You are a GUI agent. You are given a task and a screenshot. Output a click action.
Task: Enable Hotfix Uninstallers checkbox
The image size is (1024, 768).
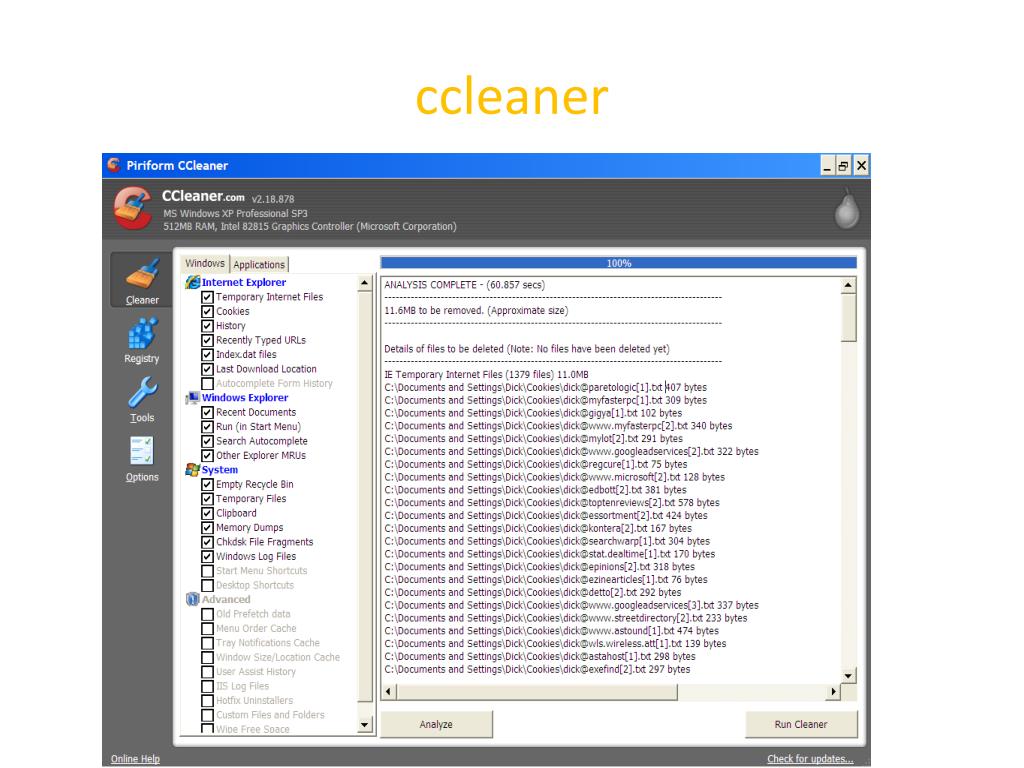point(207,700)
